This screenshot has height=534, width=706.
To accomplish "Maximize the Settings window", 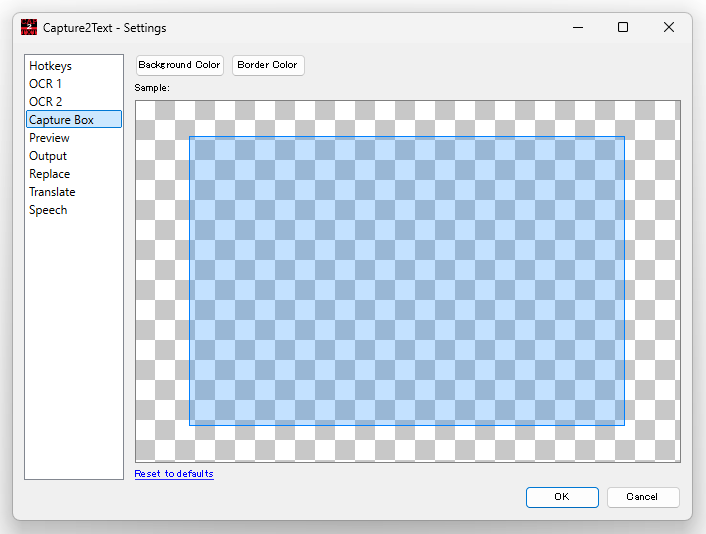I will pyautogui.click(x=623, y=27).
